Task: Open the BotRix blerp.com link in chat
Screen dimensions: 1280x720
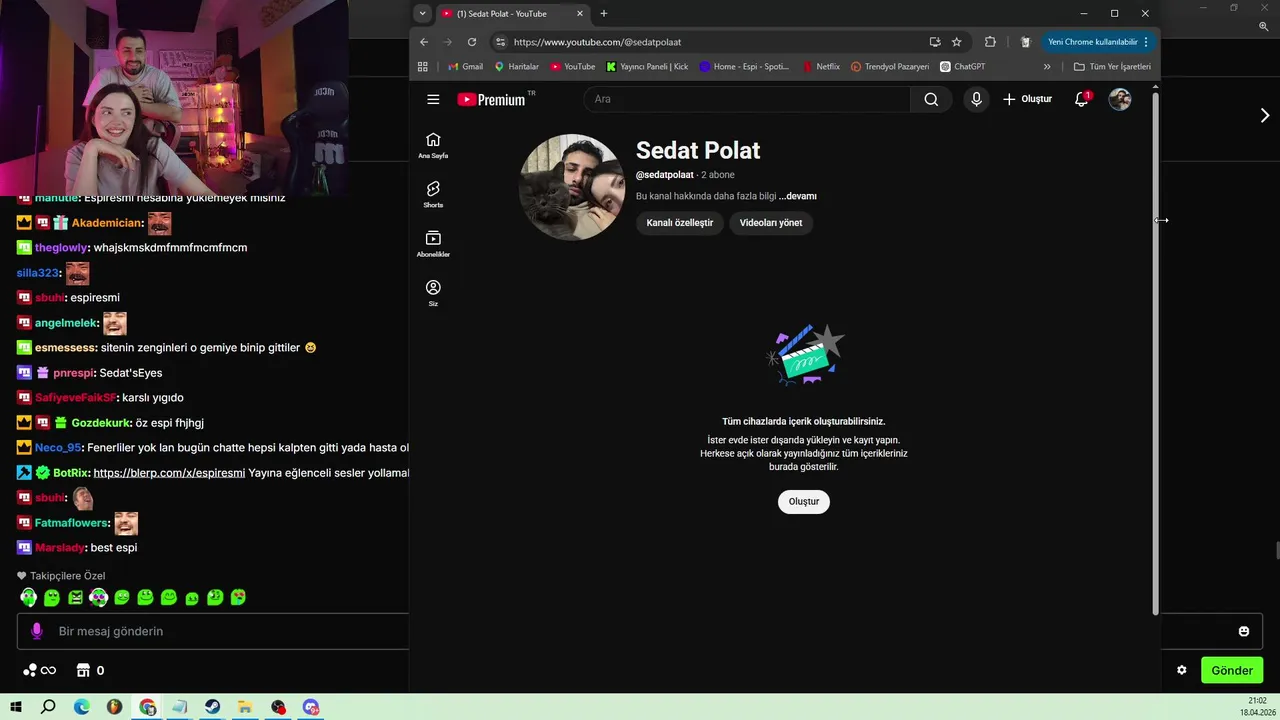Action: point(169,473)
